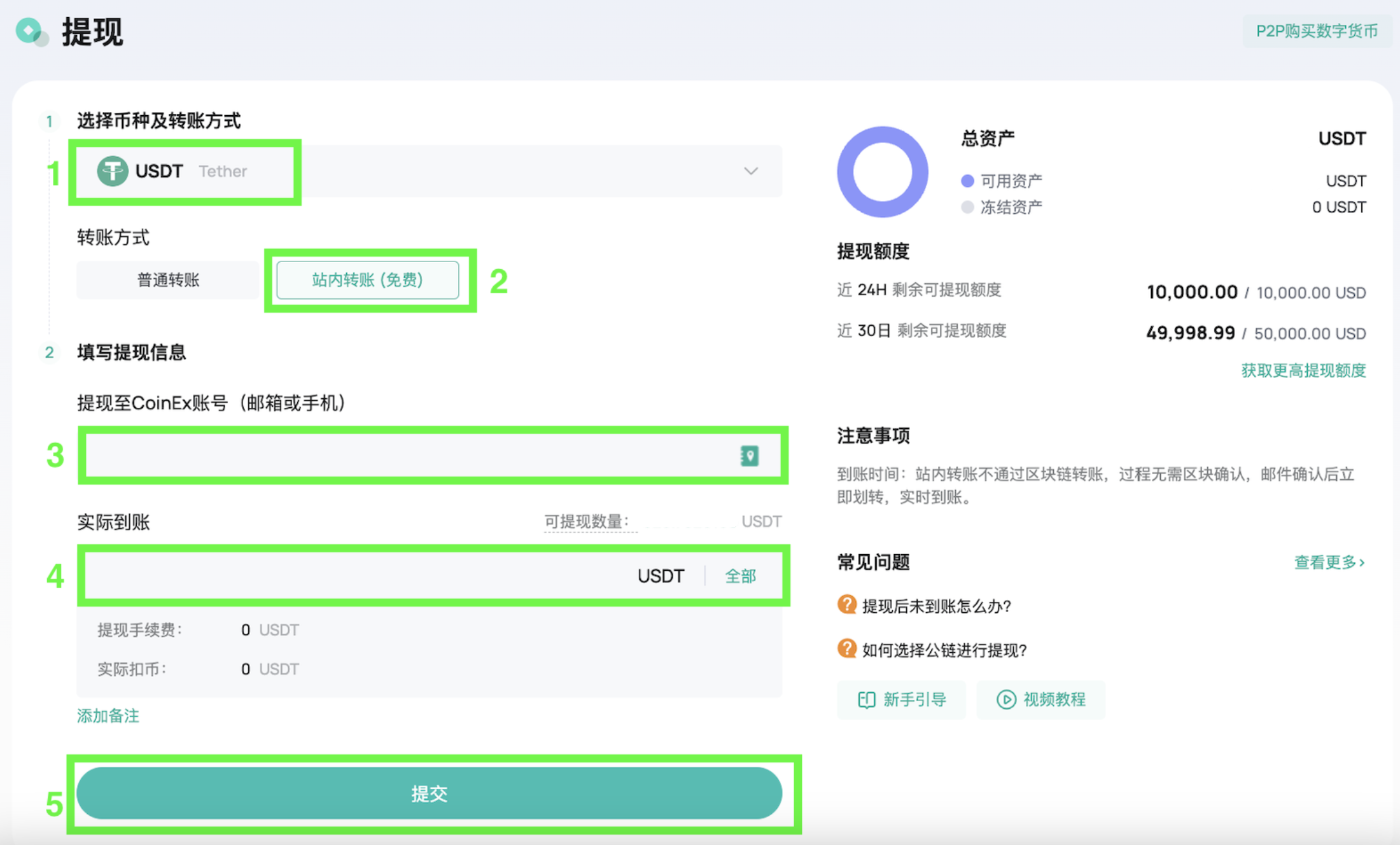Open P2P购买数字货币 link

click(x=1317, y=31)
